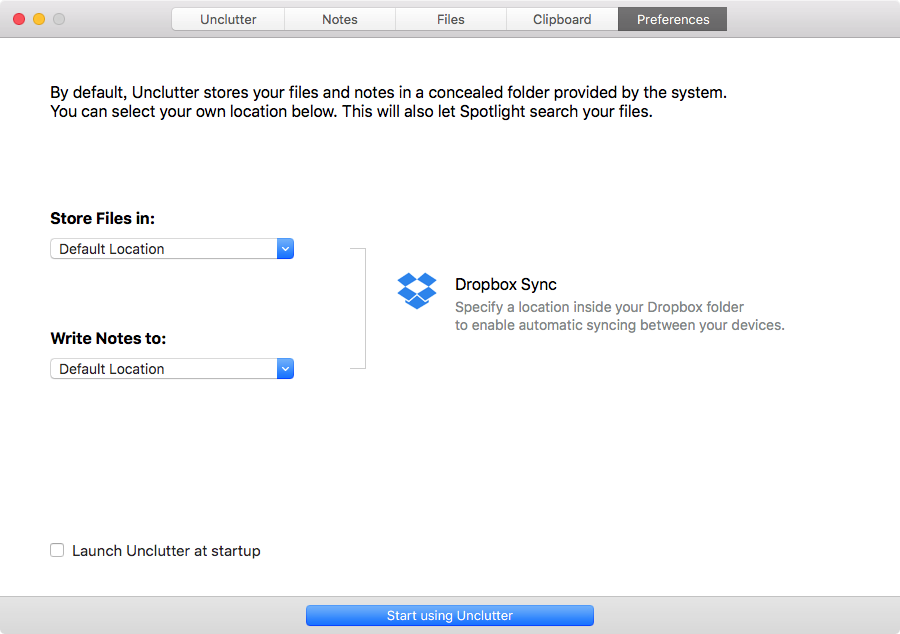This screenshot has height=634, width=900.
Task: Open the Notes tab
Action: pos(340,19)
